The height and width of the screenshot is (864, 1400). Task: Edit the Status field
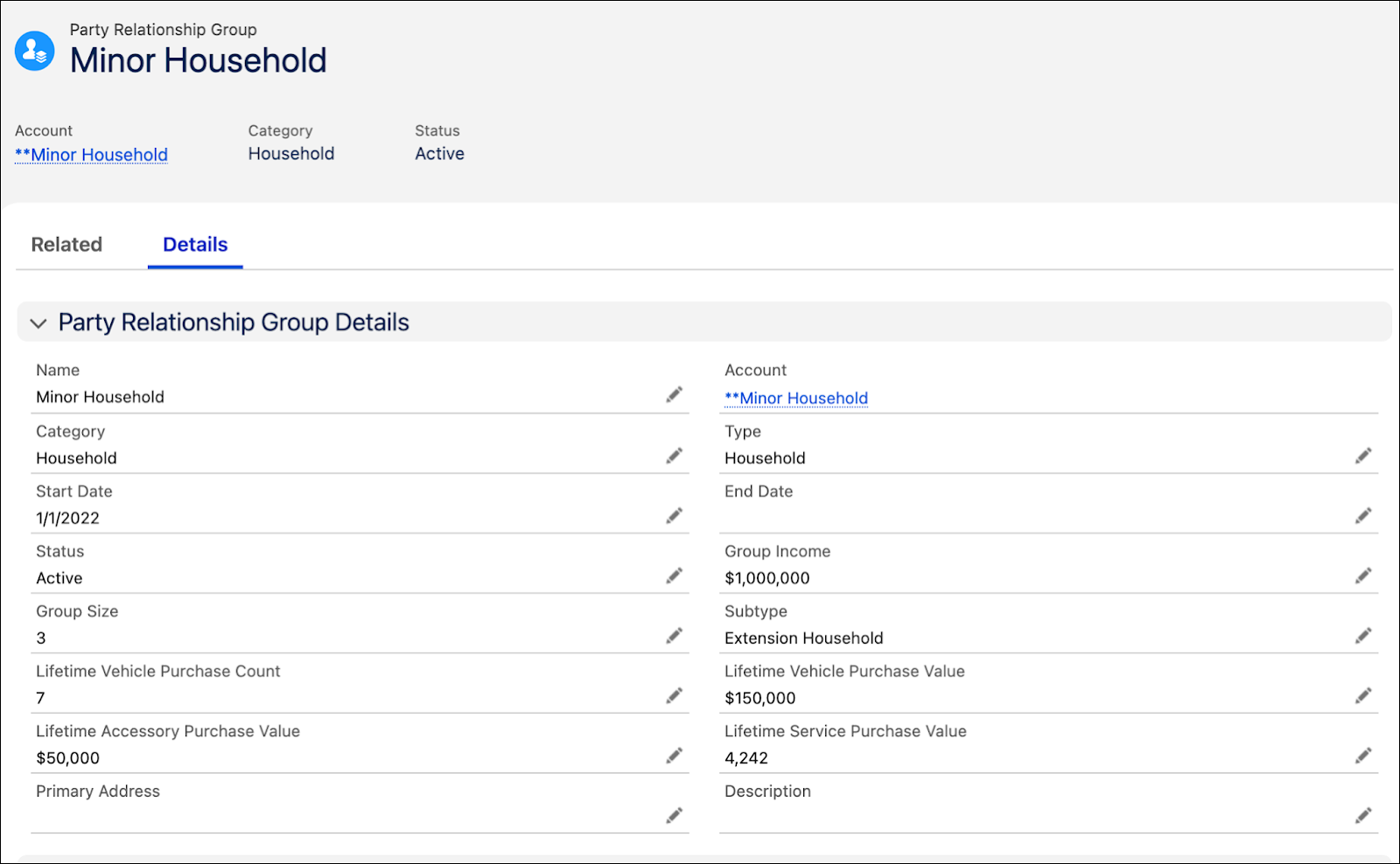(x=674, y=575)
